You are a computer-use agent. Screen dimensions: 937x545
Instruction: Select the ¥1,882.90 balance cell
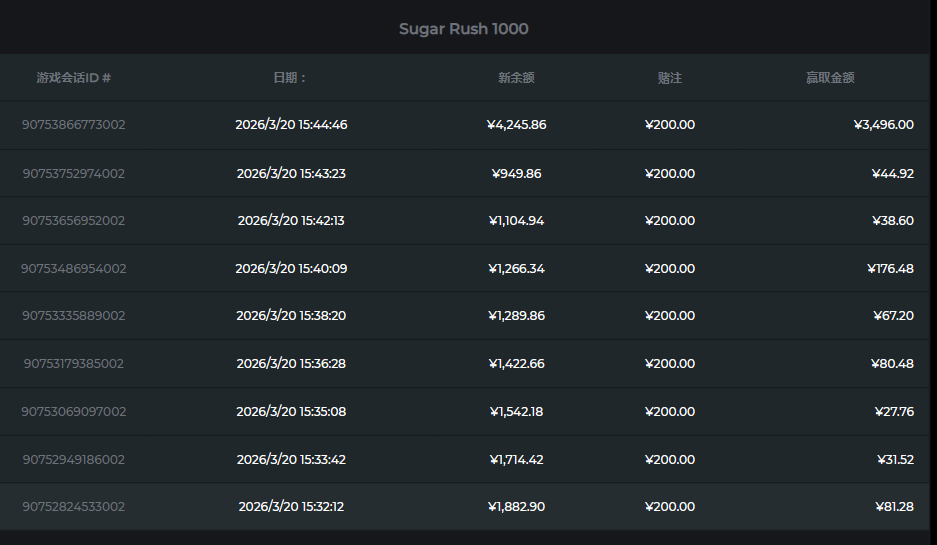coord(516,506)
